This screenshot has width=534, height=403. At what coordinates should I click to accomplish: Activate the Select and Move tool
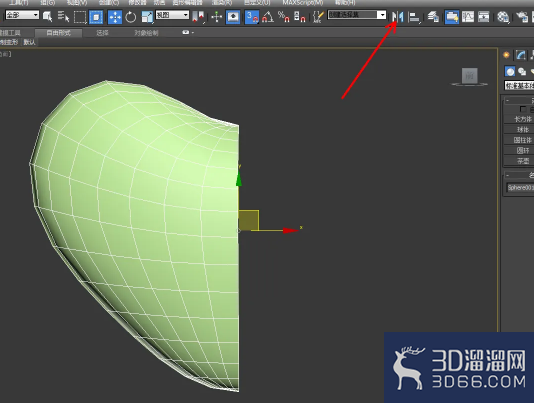(x=115, y=17)
